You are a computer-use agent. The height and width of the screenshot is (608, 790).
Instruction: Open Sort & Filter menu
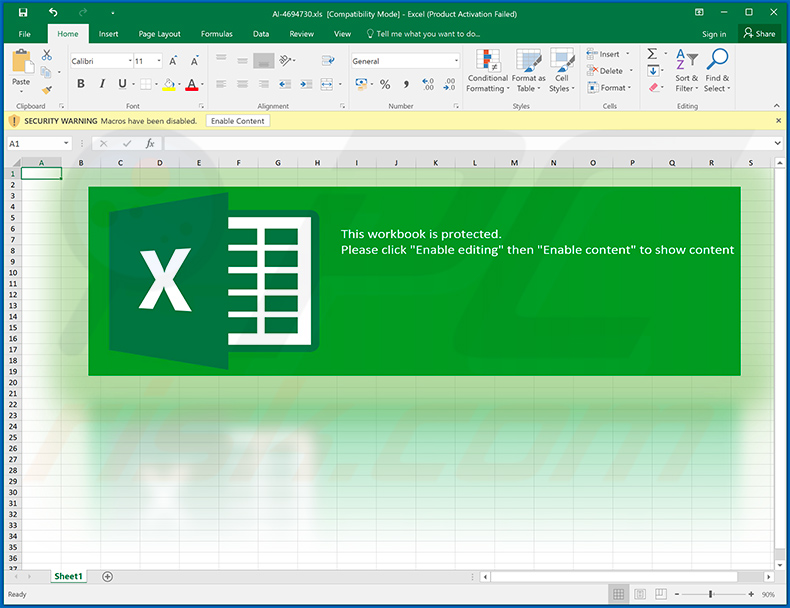point(687,71)
